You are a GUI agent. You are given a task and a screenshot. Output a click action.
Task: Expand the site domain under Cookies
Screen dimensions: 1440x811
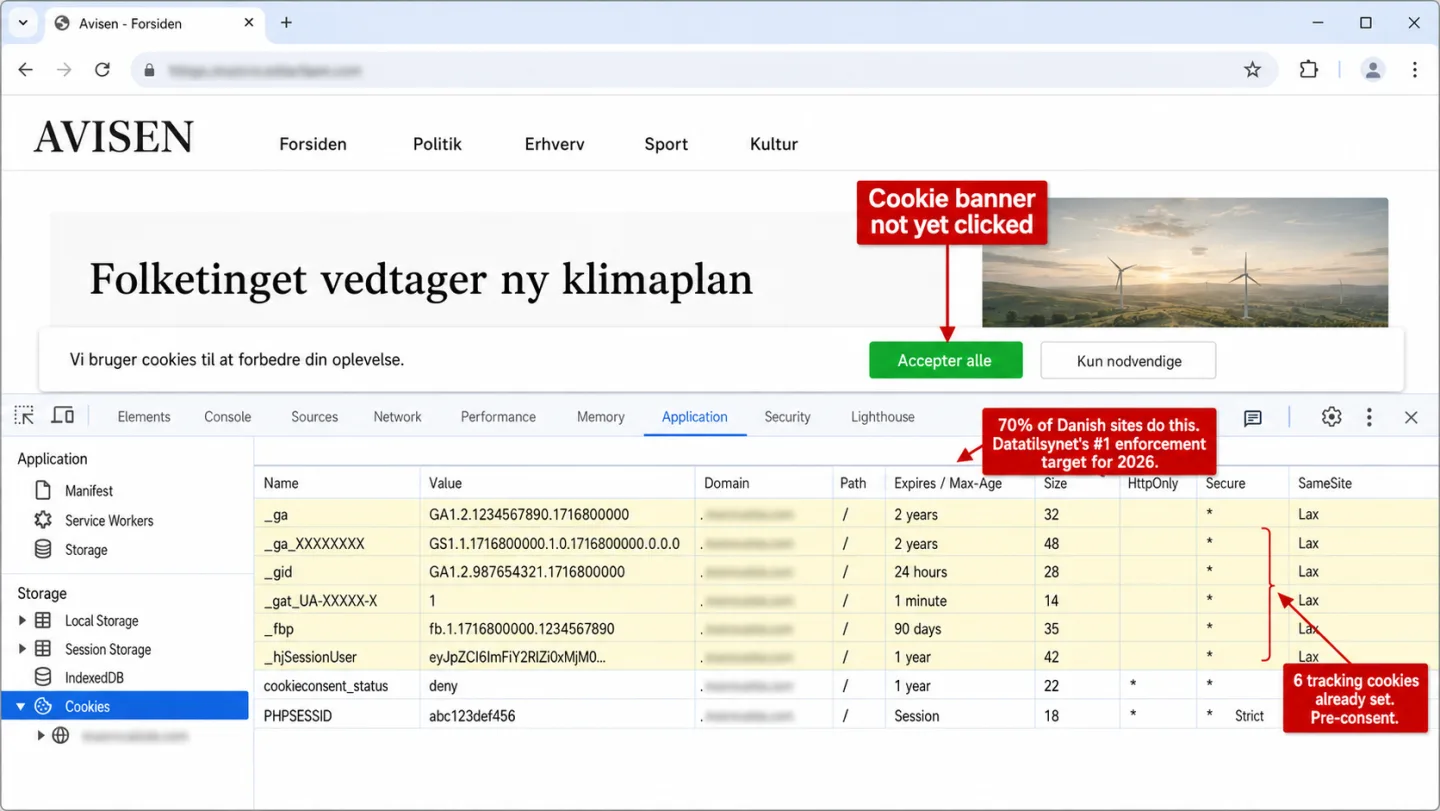tap(41, 736)
